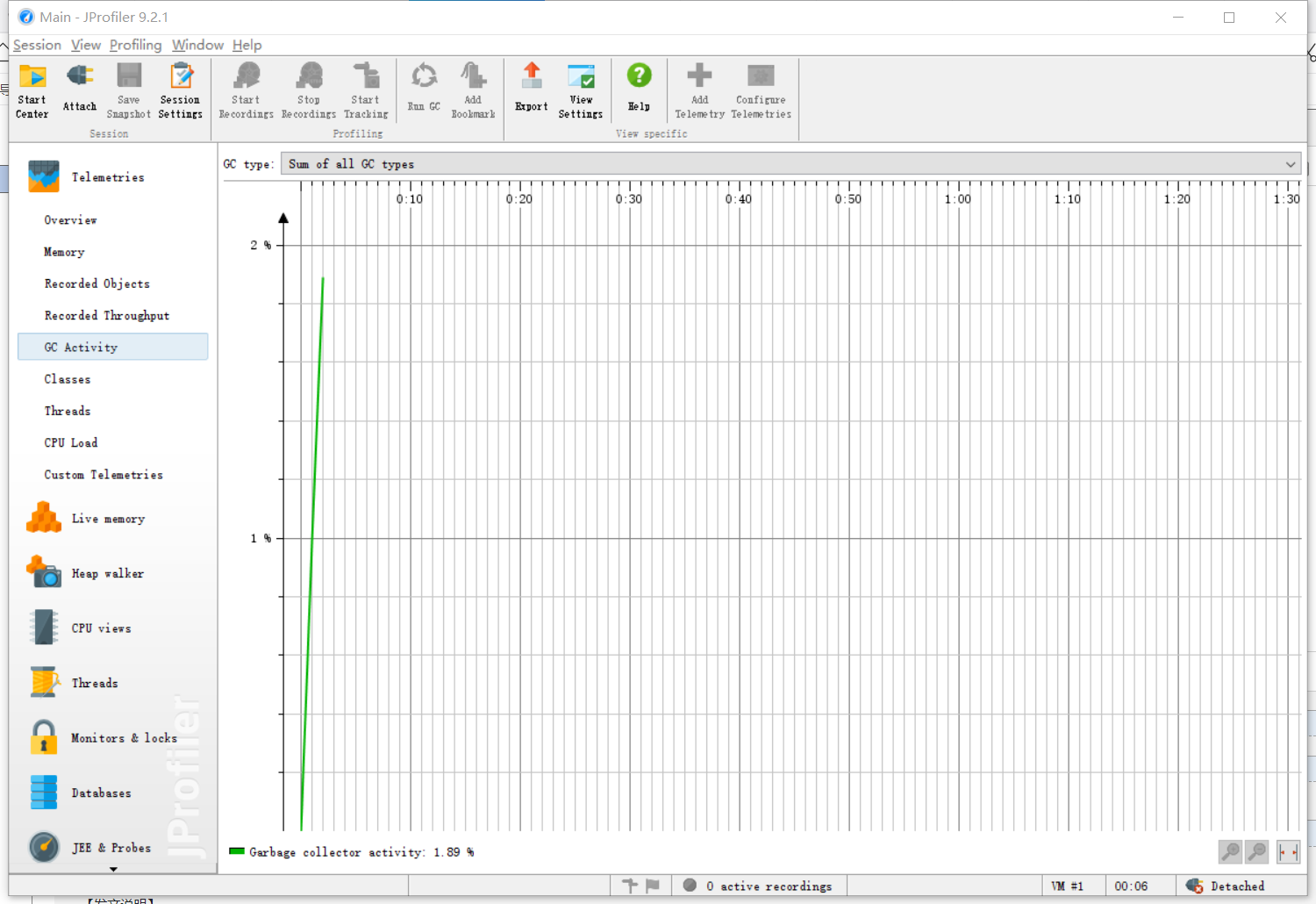Screen dimensions: 1316x904
Task: Maximize the JProfiler window
Action: click(x=1229, y=18)
